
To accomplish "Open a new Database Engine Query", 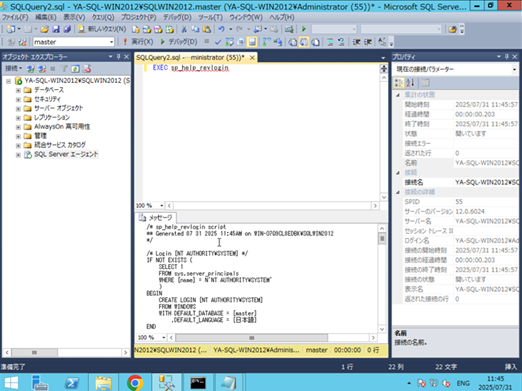I will click(x=135, y=29).
